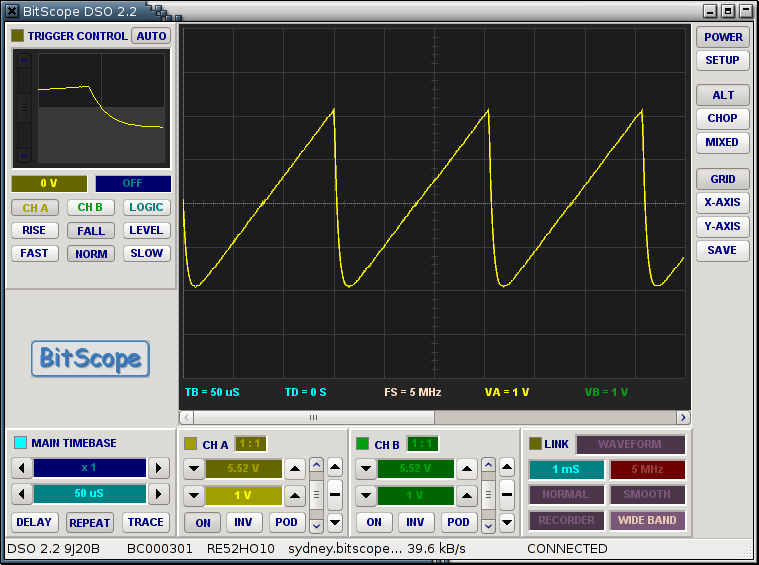Toggle channel A ON button

tap(203, 522)
